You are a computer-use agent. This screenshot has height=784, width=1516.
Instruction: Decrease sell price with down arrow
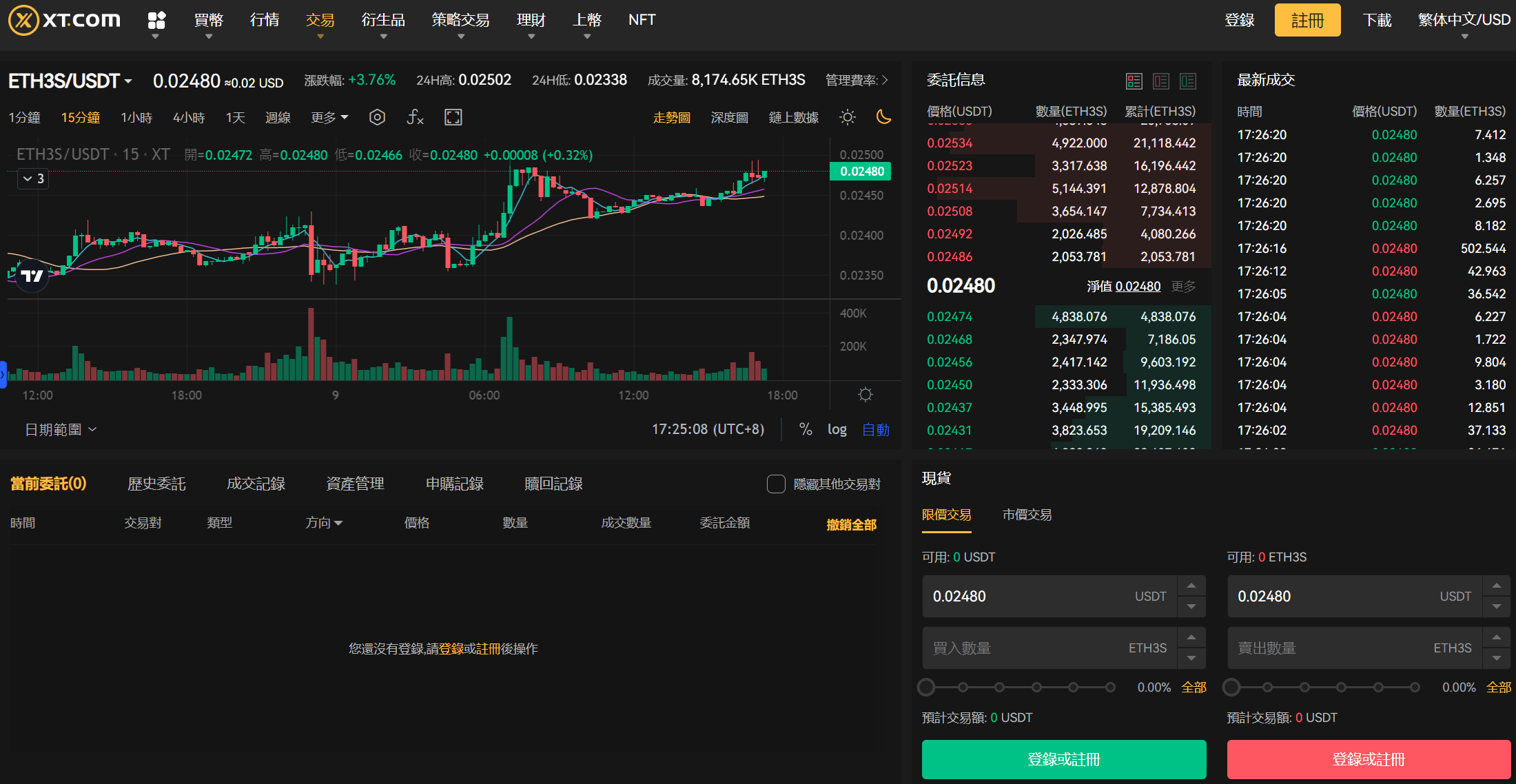click(1497, 607)
